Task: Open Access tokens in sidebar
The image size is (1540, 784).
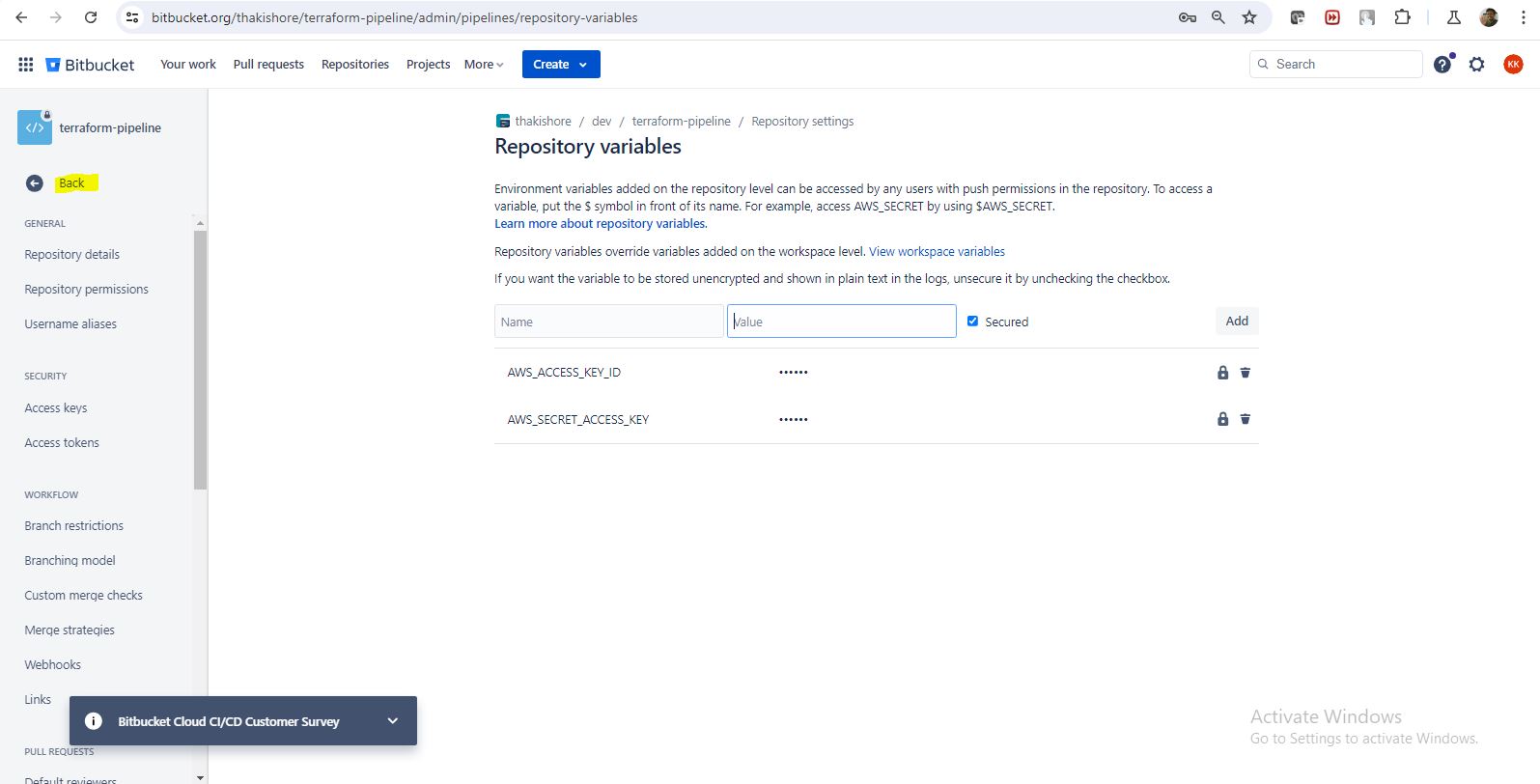Action: (62, 443)
